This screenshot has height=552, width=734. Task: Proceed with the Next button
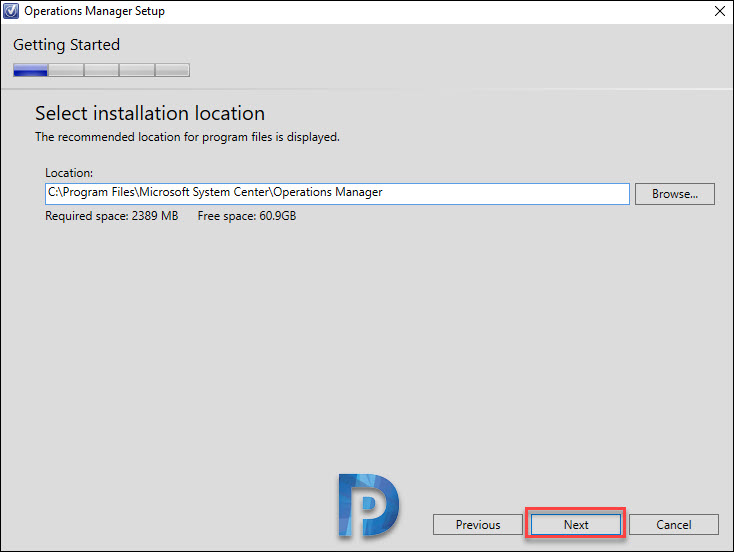tap(576, 524)
